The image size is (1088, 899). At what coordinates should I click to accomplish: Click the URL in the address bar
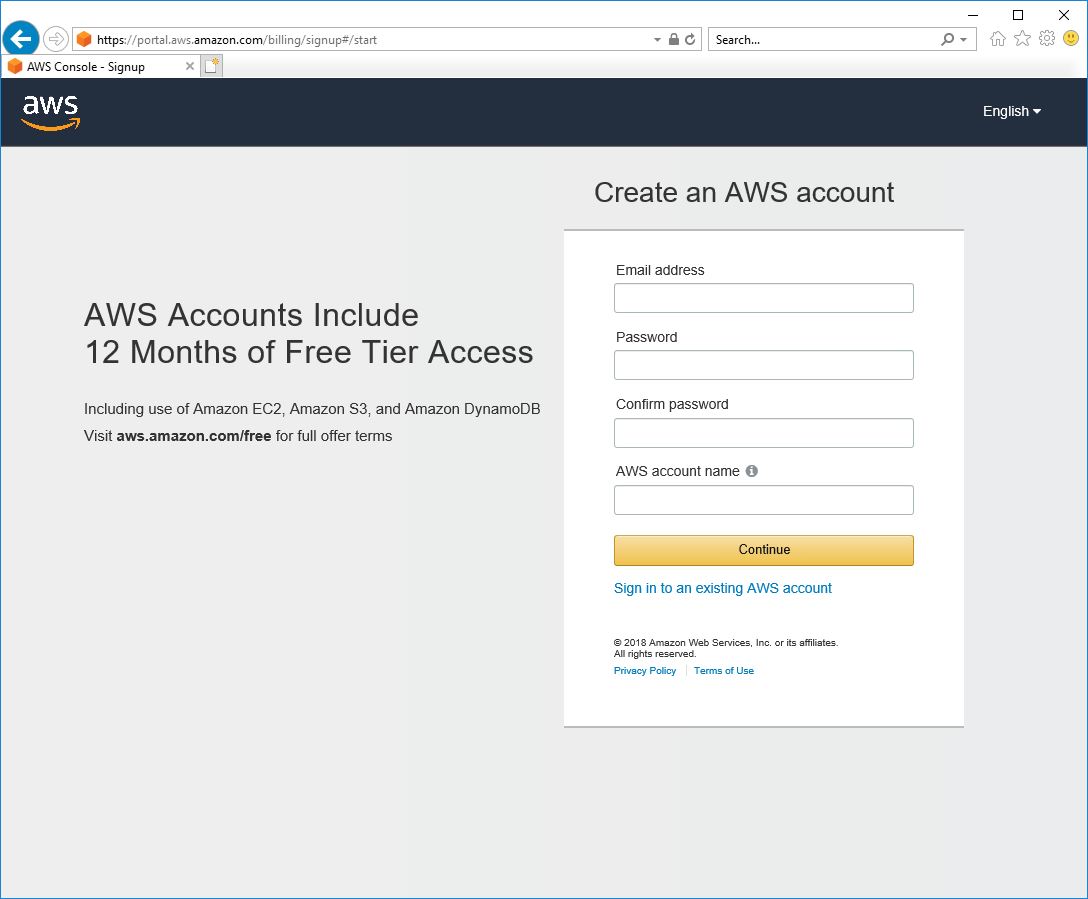point(237,40)
